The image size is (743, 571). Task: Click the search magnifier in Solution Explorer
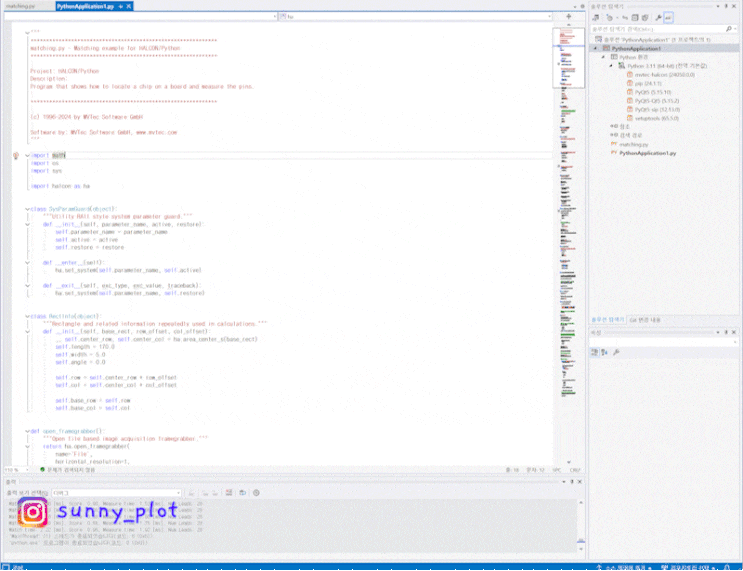click(729, 31)
